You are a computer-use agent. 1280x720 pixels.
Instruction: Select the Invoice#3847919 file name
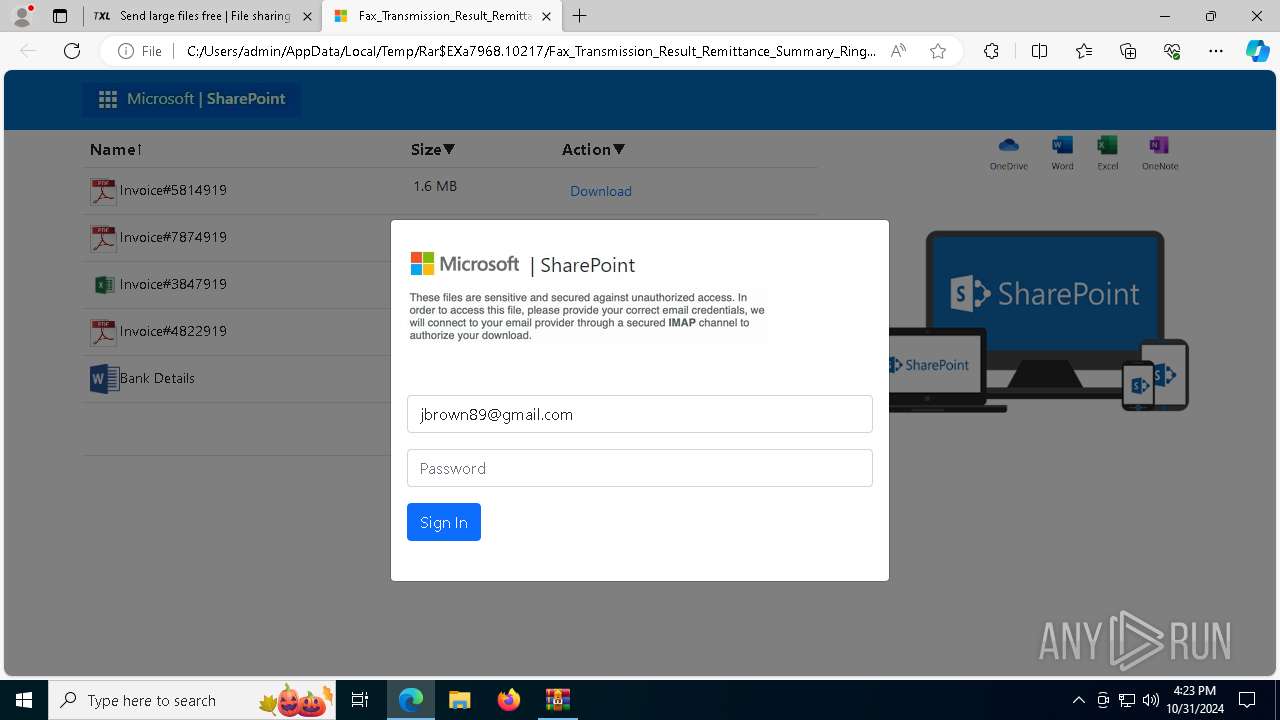[x=173, y=284]
